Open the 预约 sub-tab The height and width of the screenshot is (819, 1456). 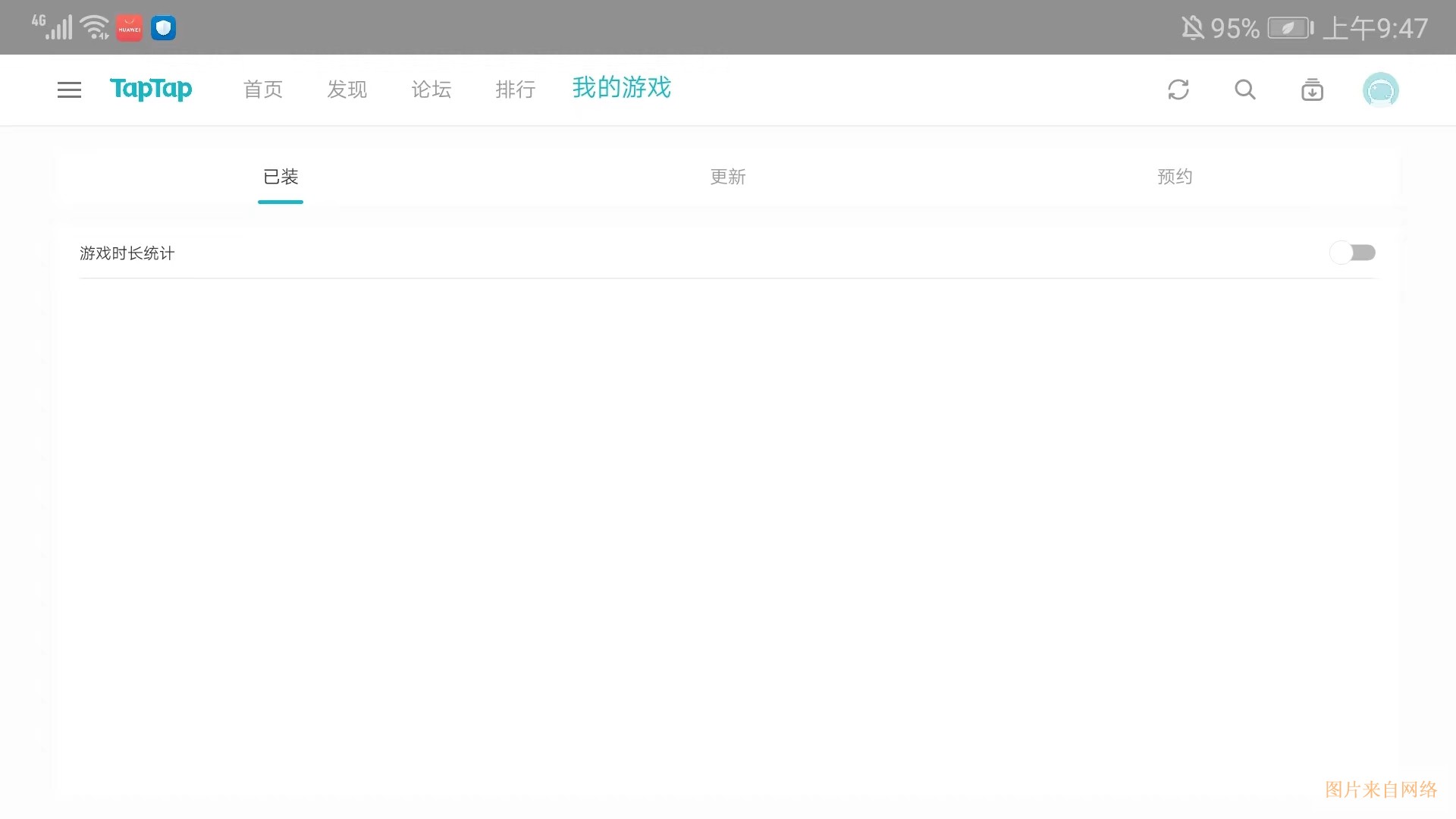1175,177
